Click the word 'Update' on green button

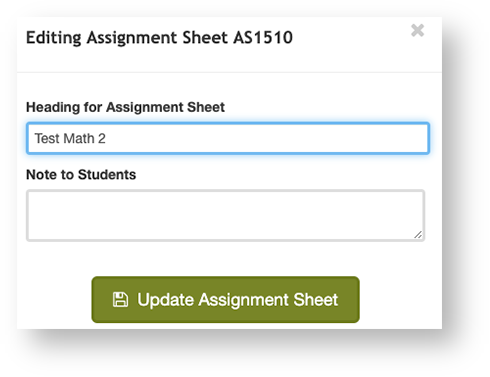(166, 300)
